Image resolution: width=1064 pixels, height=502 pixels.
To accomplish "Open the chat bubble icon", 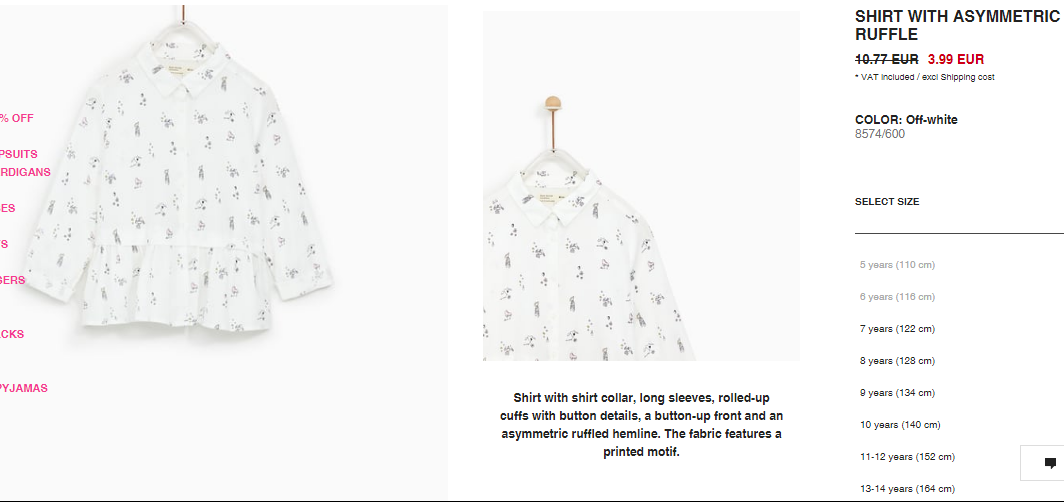I will [x=1049, y=463].
